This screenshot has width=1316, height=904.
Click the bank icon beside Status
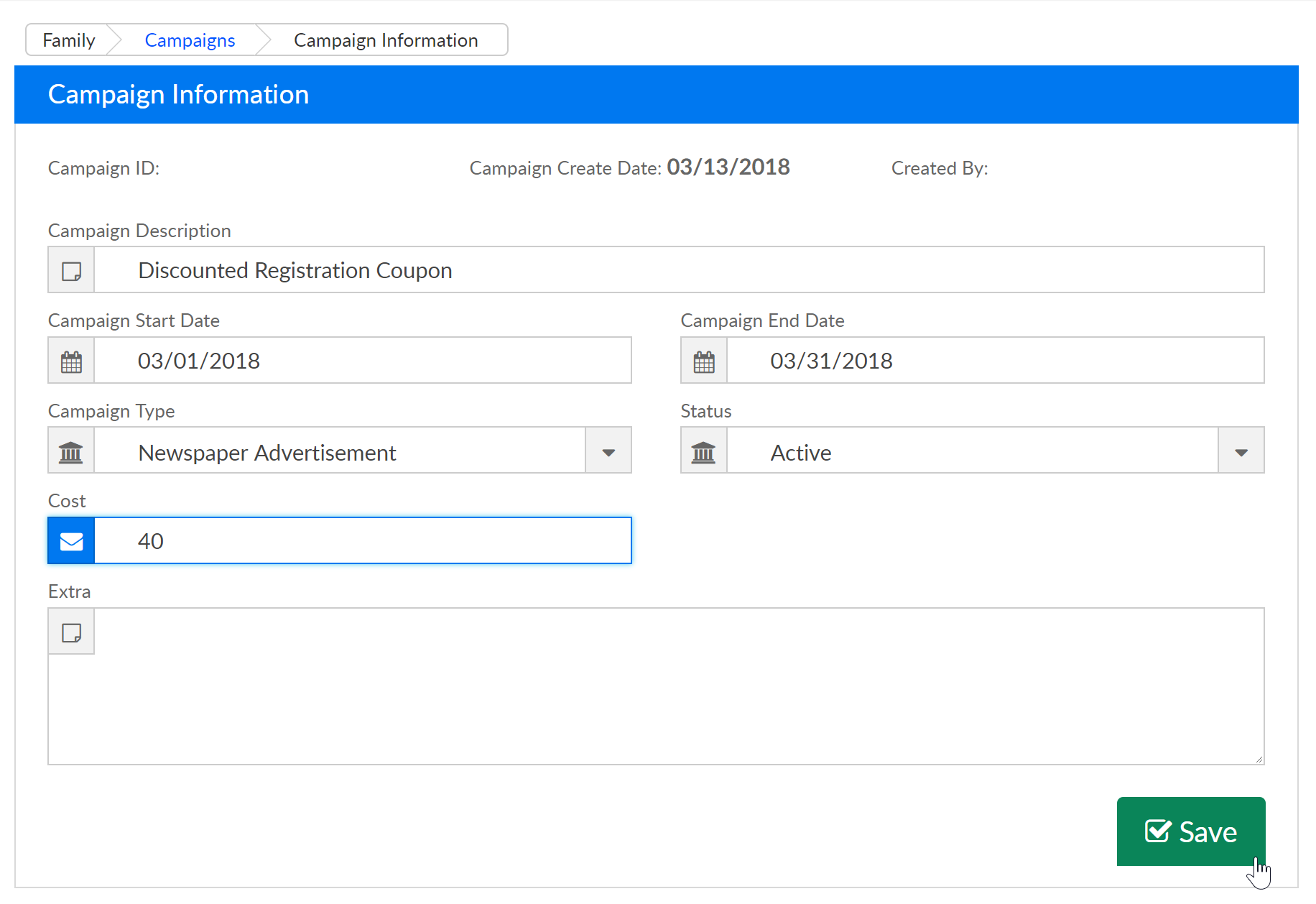[704, 451]
